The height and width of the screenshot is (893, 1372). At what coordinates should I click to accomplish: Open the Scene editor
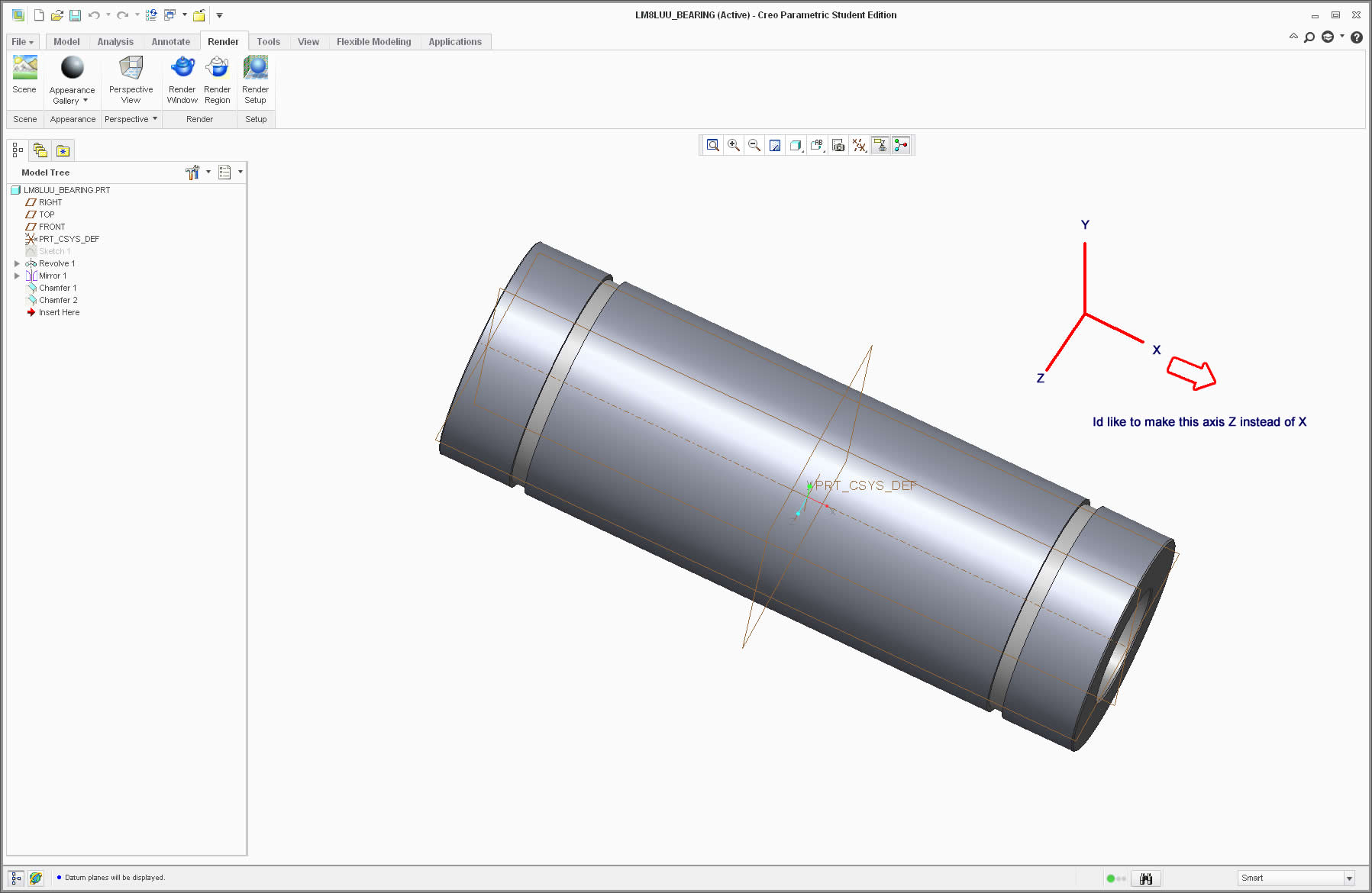pyautogui.click(x=24, y=75)
